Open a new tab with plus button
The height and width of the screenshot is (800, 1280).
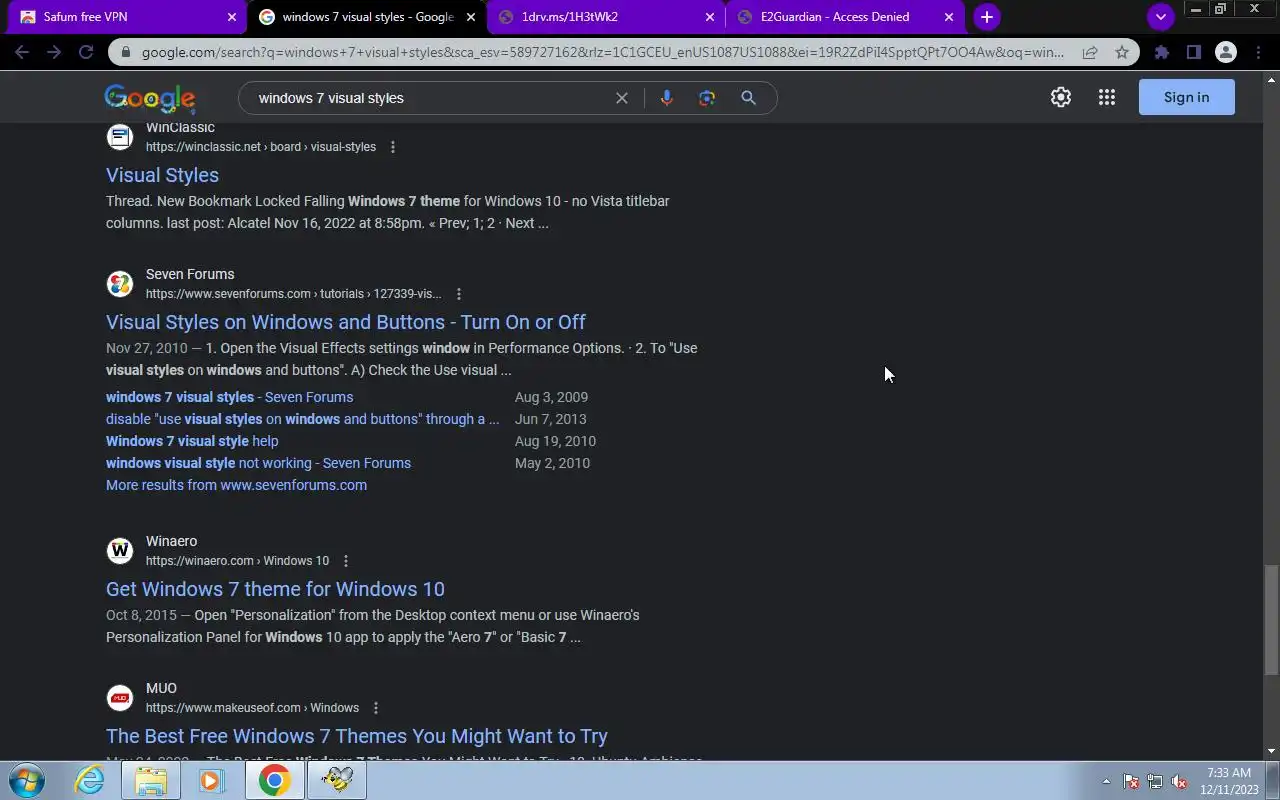(x=987, y=17)
